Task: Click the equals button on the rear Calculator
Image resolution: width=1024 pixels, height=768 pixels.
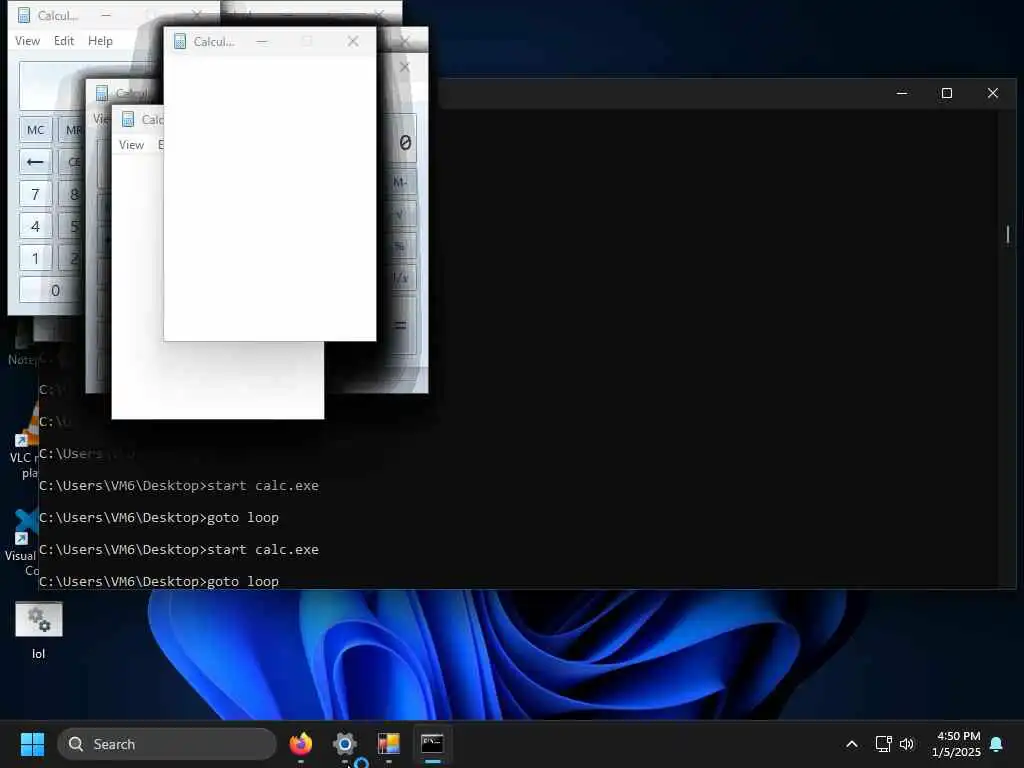Action: [x=401, y=325]
